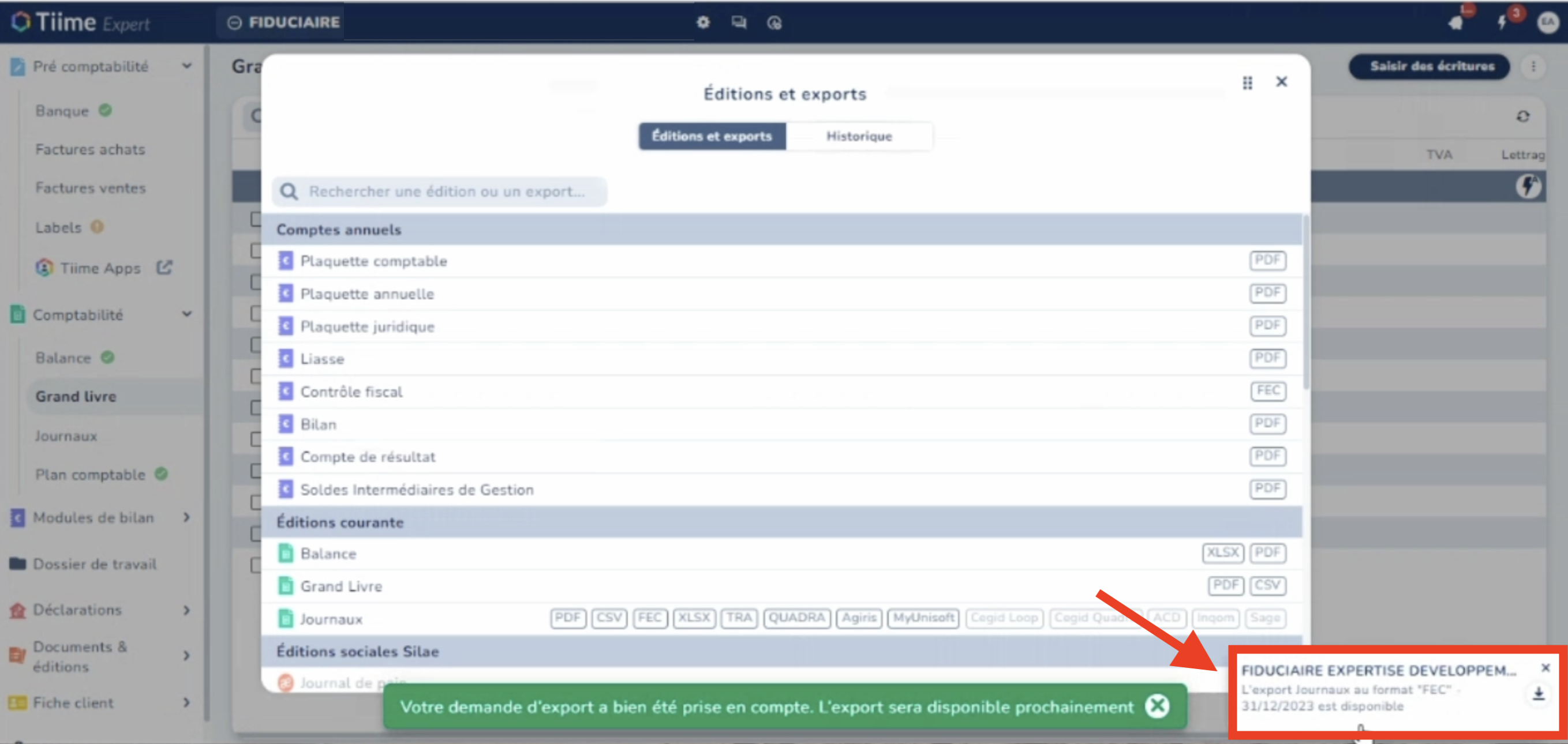
Task: Open Tiime Apps external link icon
Action: 164,267
